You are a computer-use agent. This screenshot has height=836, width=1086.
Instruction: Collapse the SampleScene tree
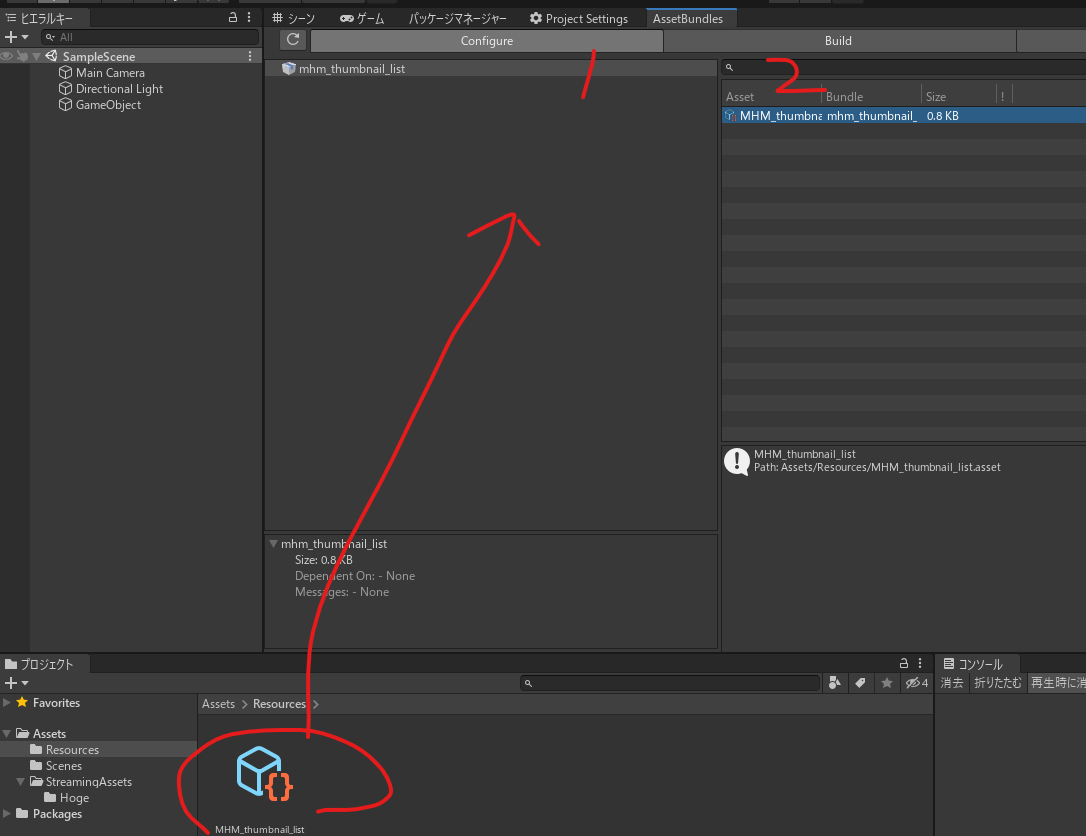tap(37, 56)
